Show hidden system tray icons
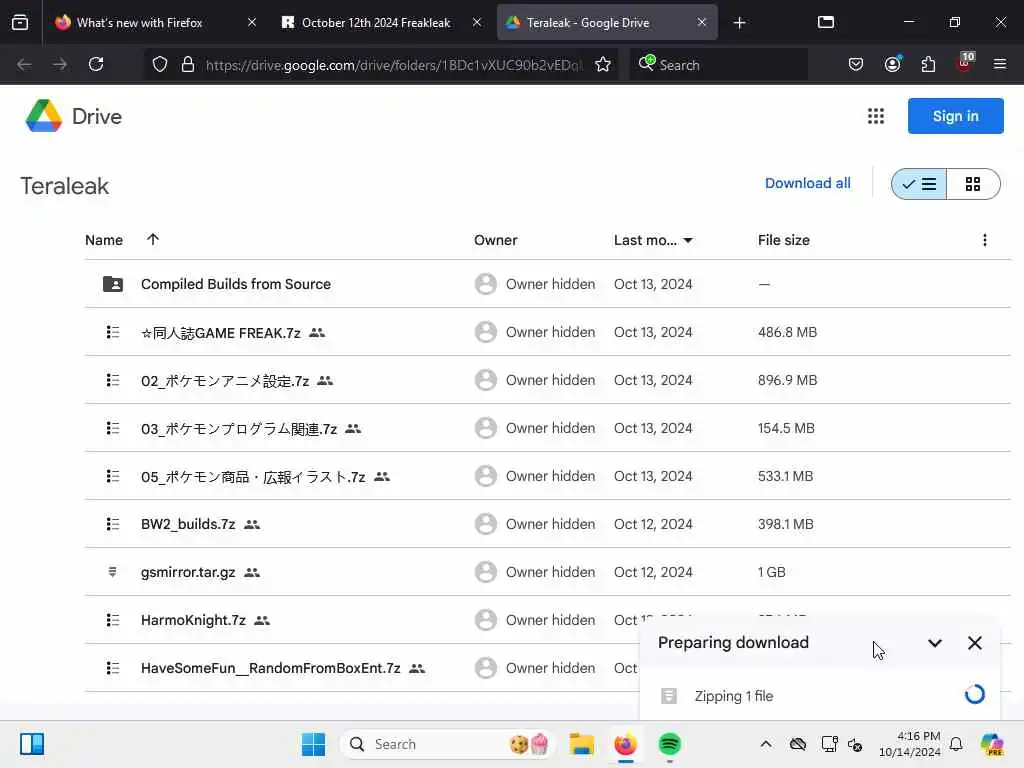 point(765,744)
